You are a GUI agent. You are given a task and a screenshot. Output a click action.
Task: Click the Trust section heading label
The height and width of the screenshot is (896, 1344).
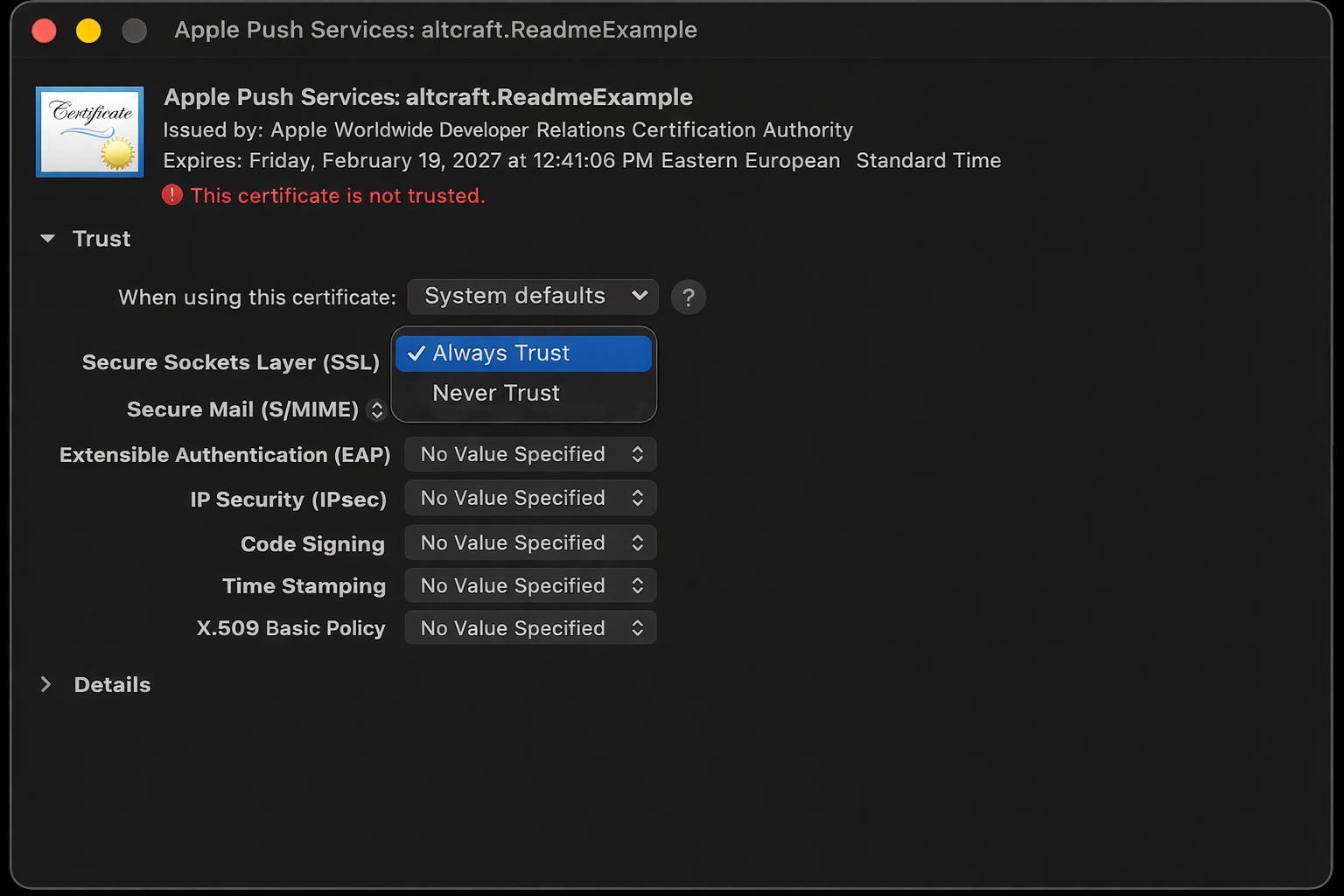101,239
